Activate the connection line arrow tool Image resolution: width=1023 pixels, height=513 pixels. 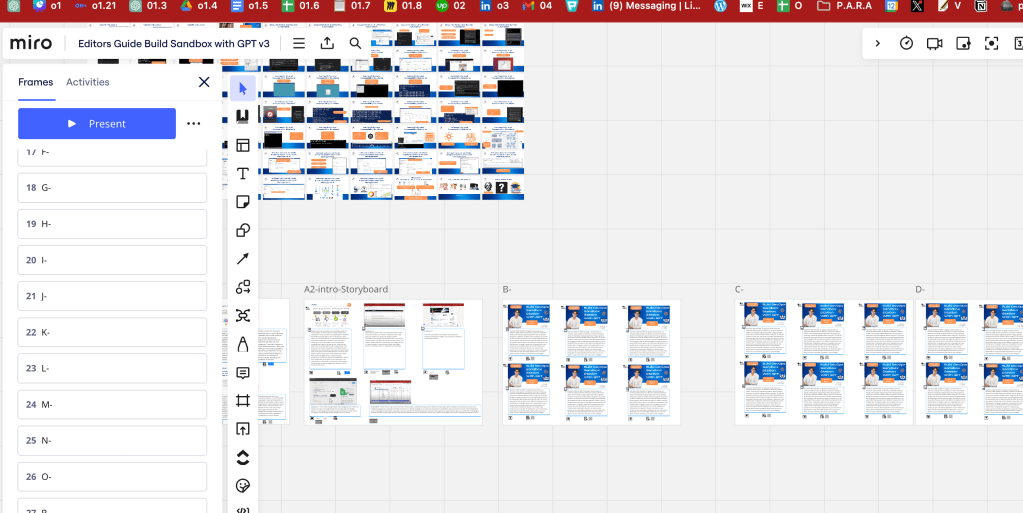point(243,258)
